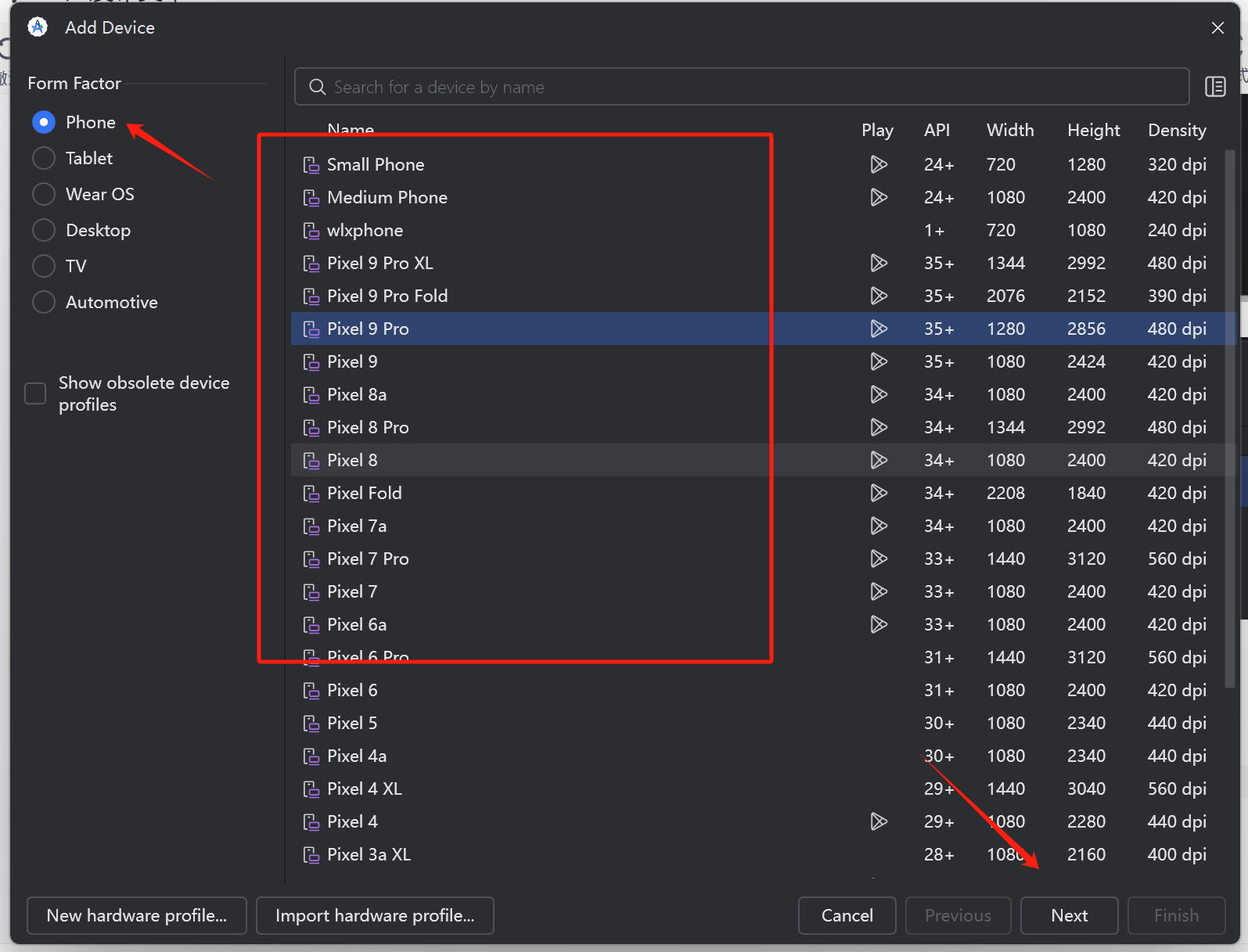
Task: Click Play Store icon for Pixel 9 Pro Fold
Action: tap(879, 296)
